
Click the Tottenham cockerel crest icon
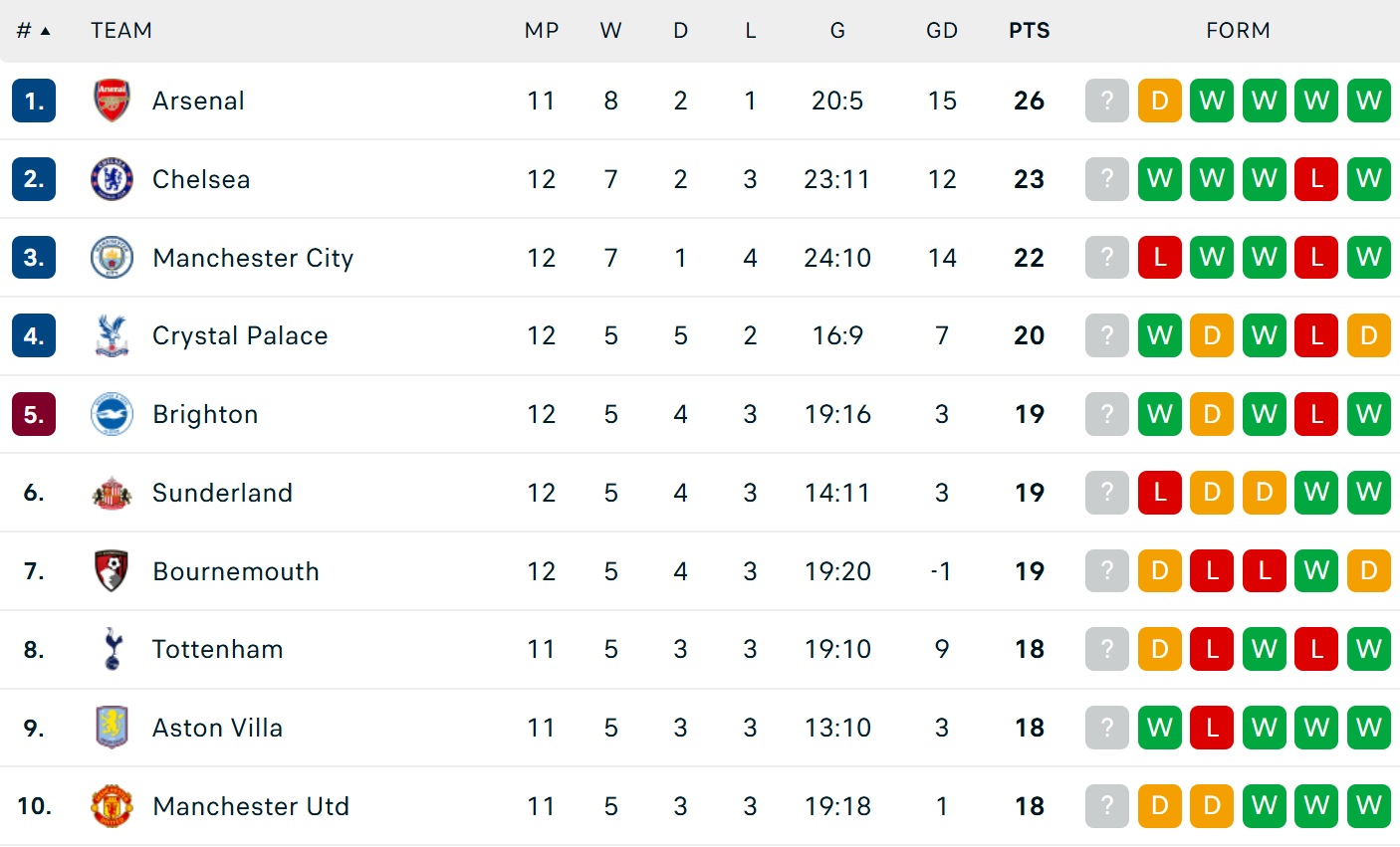pyautogui.click(x=112, y=649)
